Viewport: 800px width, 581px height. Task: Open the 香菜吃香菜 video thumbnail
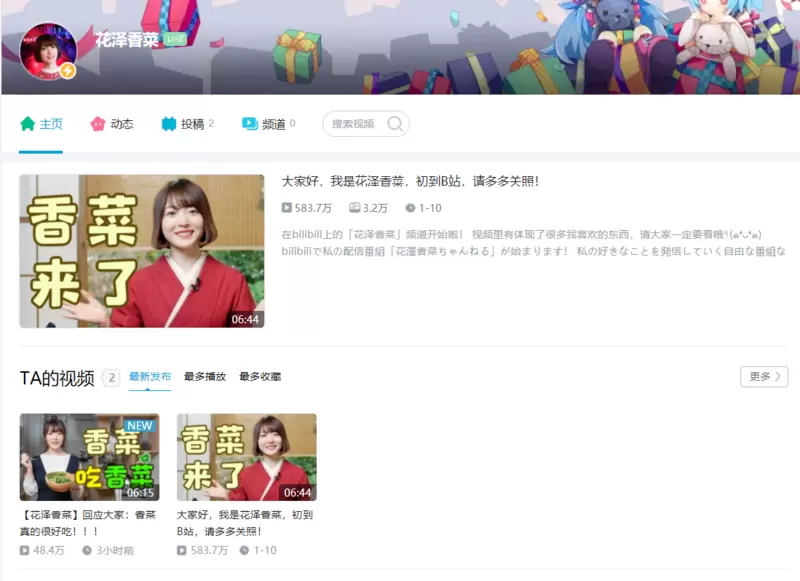[x=89, y=457]
